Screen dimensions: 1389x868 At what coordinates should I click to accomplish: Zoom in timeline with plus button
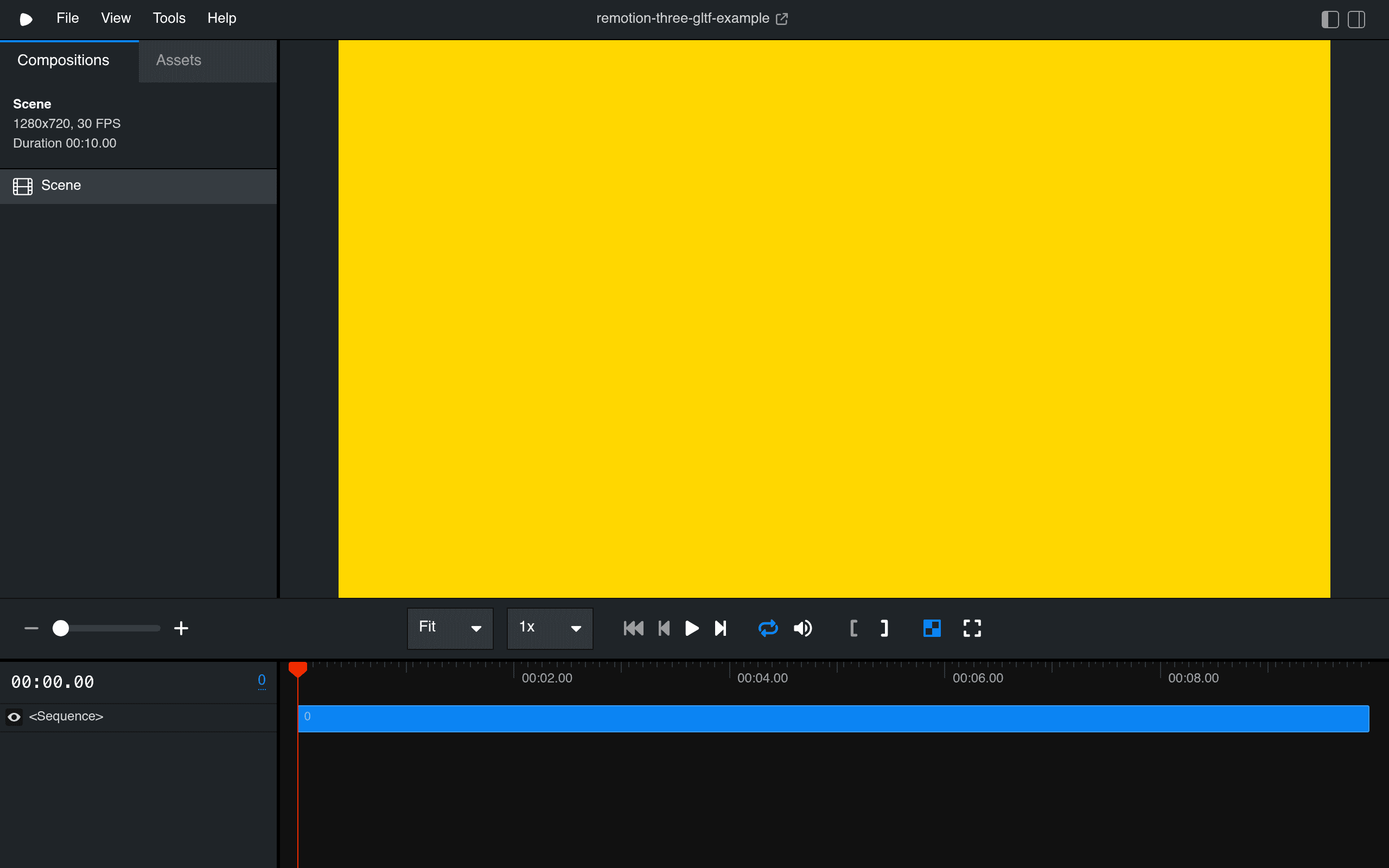[181, 628]
